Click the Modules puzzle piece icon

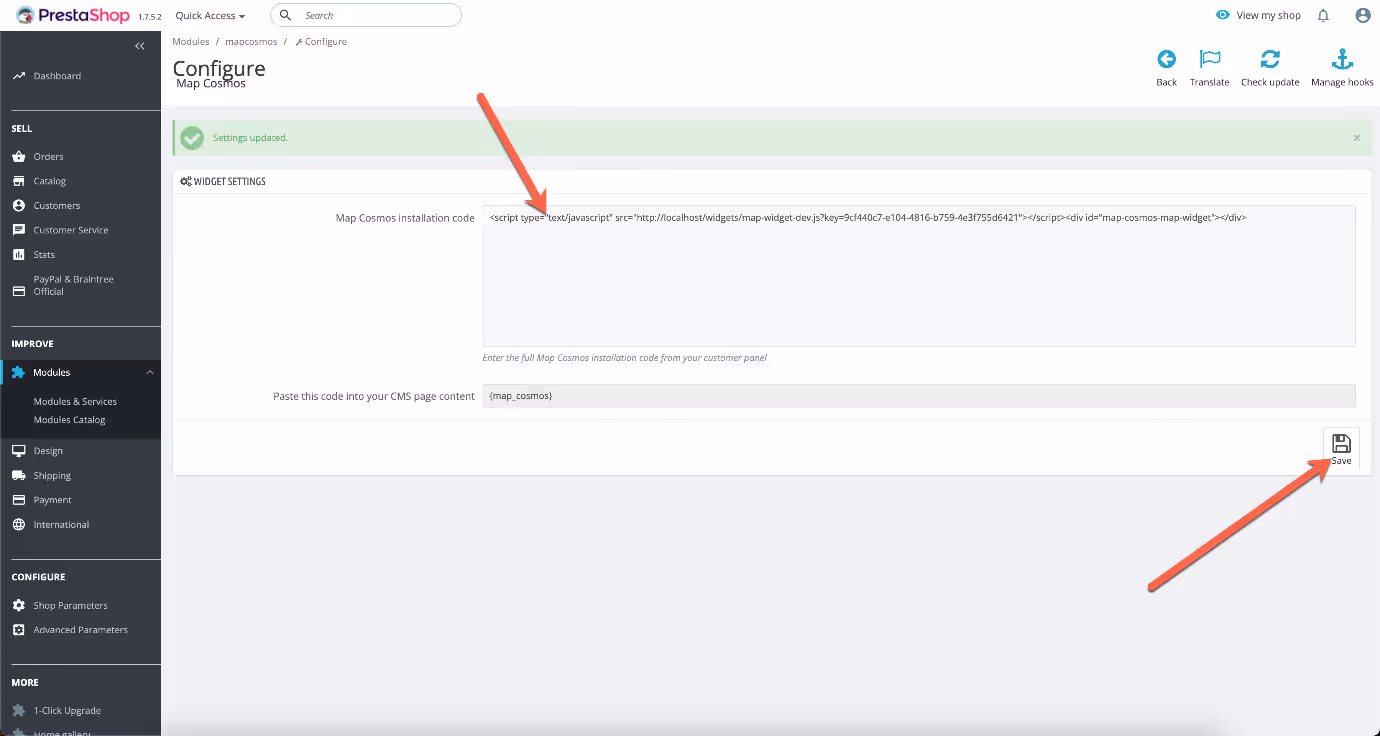(18, 372)
